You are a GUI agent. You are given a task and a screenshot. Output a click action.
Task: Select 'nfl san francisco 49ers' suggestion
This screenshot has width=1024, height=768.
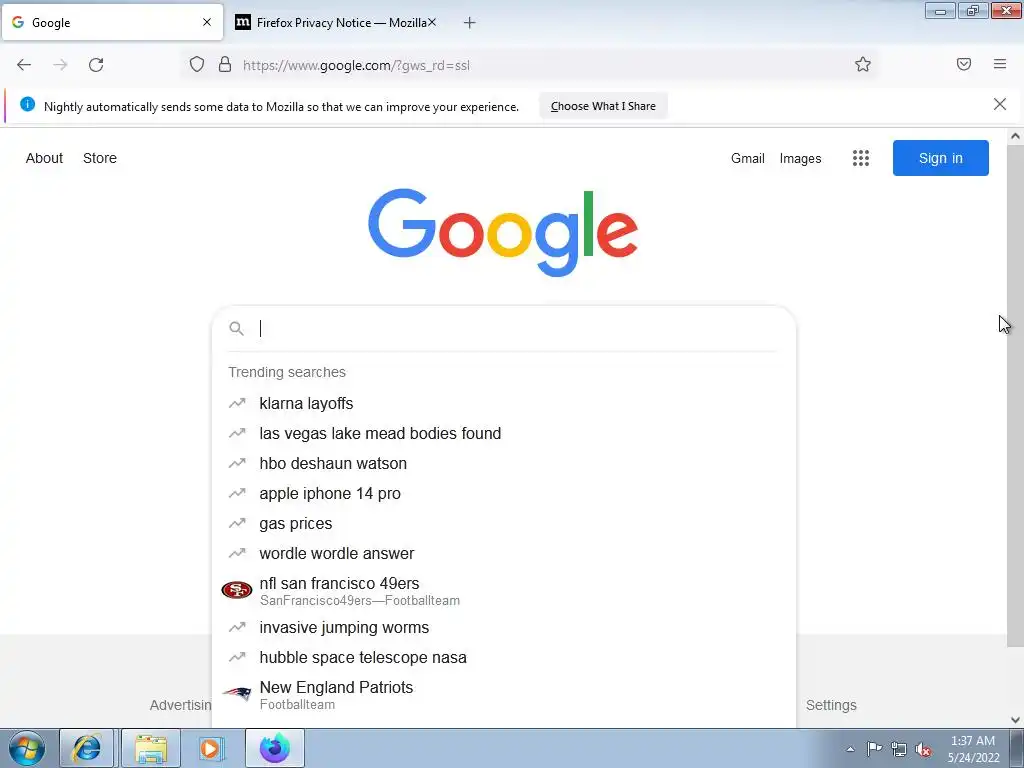click(504, 590)
